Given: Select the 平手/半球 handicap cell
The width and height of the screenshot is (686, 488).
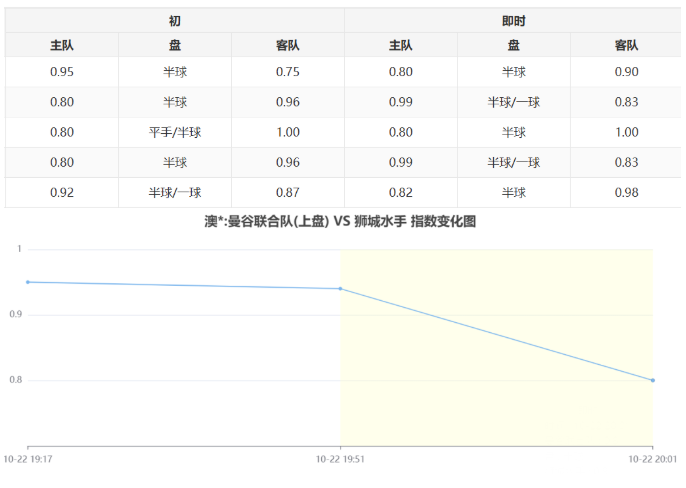Looking at the screenshot, I should click(175, 132).
